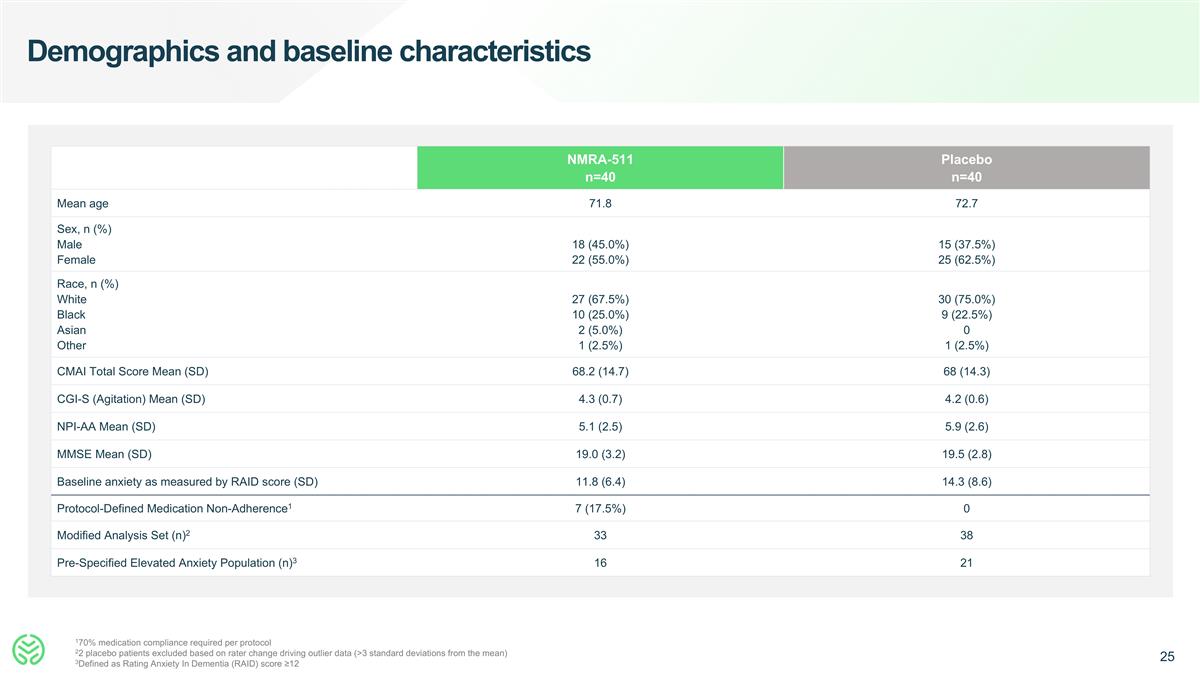Select the NMRA-511 green column header
The image size is (1200, 675).
tap(600, 168)
